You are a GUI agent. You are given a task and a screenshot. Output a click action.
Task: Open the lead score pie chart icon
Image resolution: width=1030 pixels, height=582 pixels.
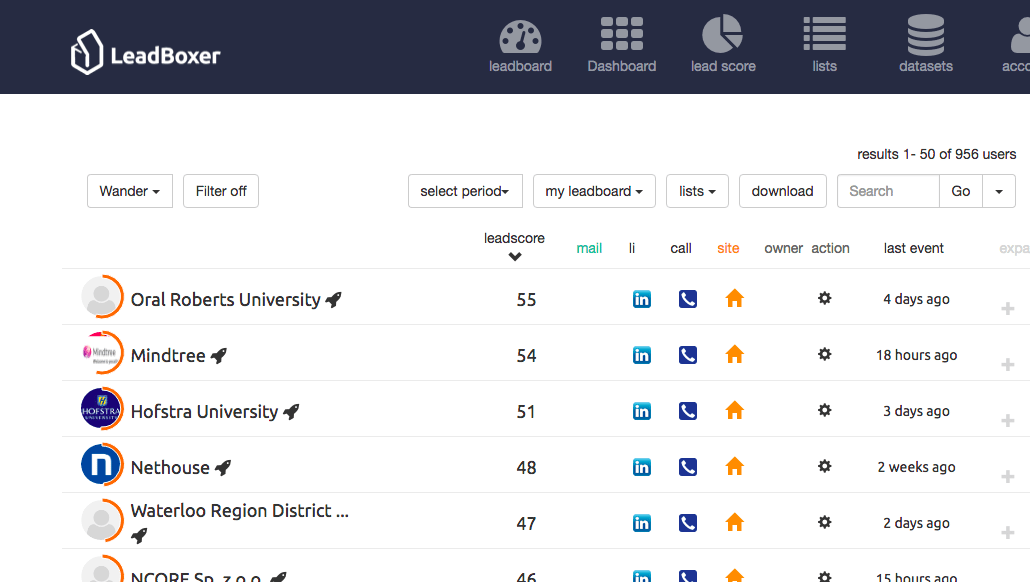pyautogui.click(x=723, y=34)
